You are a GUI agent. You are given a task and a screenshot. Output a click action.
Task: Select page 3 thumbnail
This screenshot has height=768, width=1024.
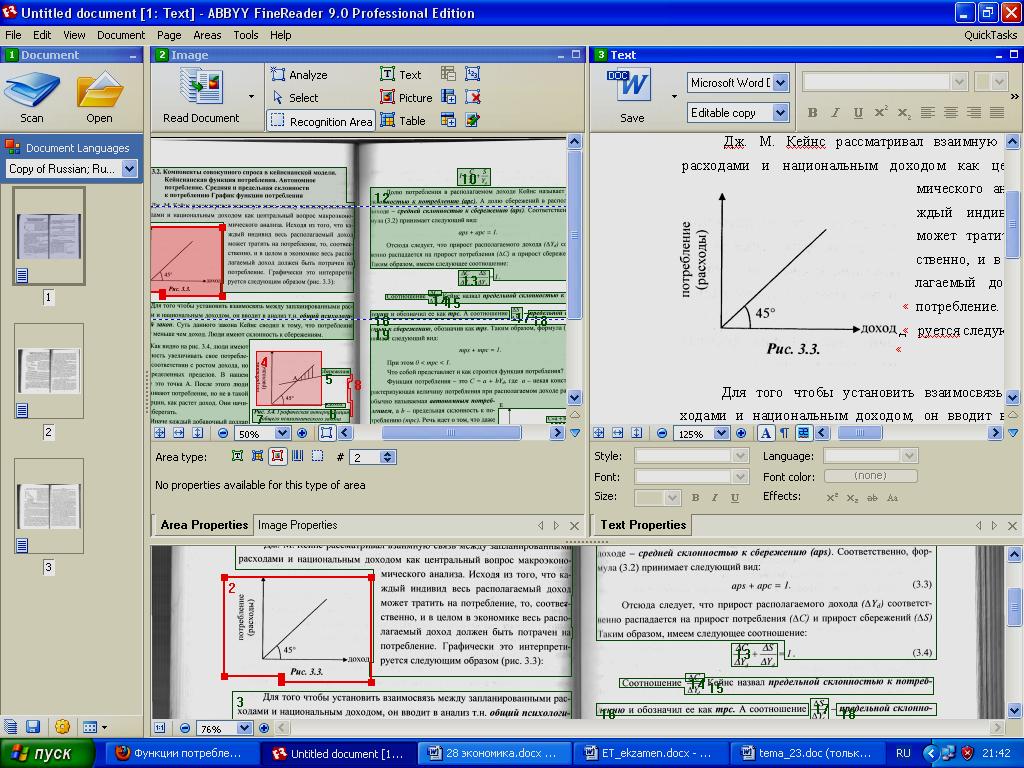pos(49,506)
